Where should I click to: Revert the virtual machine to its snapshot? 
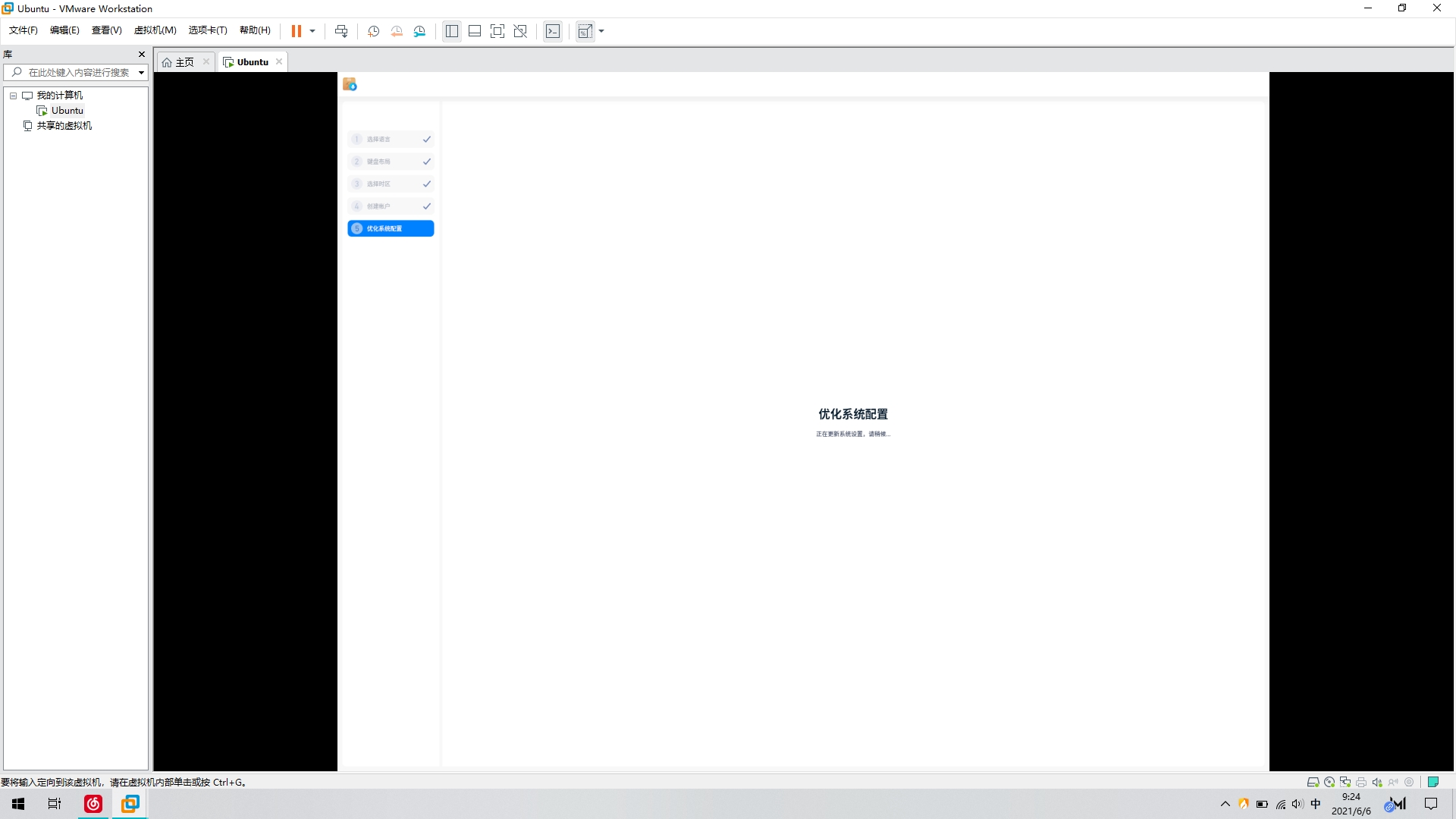pyautogui.click(x=397, y=31)
